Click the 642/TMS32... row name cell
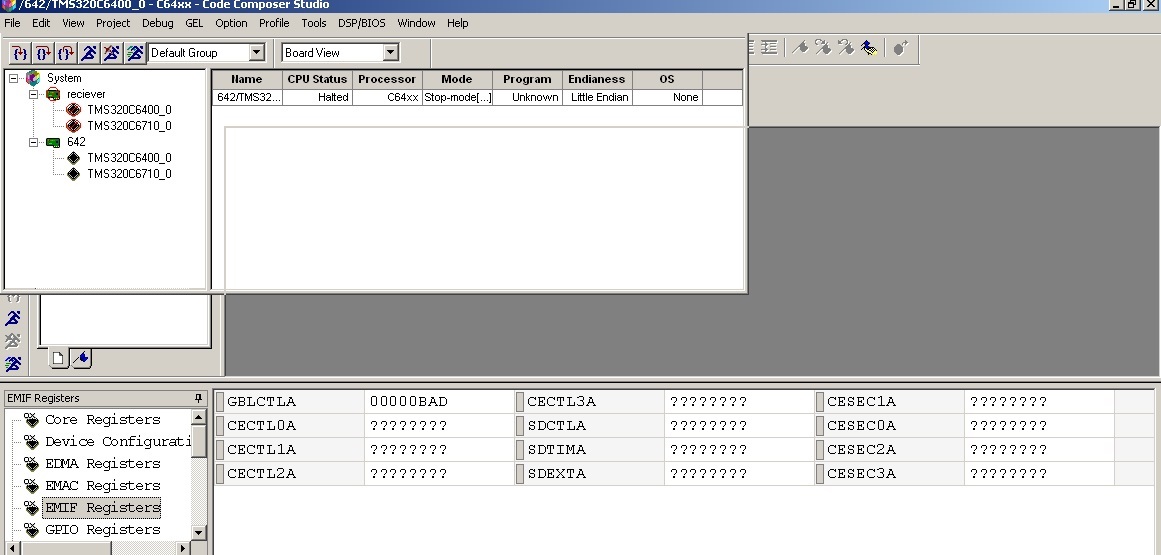 pyautogui.click(x=248, y=97)
